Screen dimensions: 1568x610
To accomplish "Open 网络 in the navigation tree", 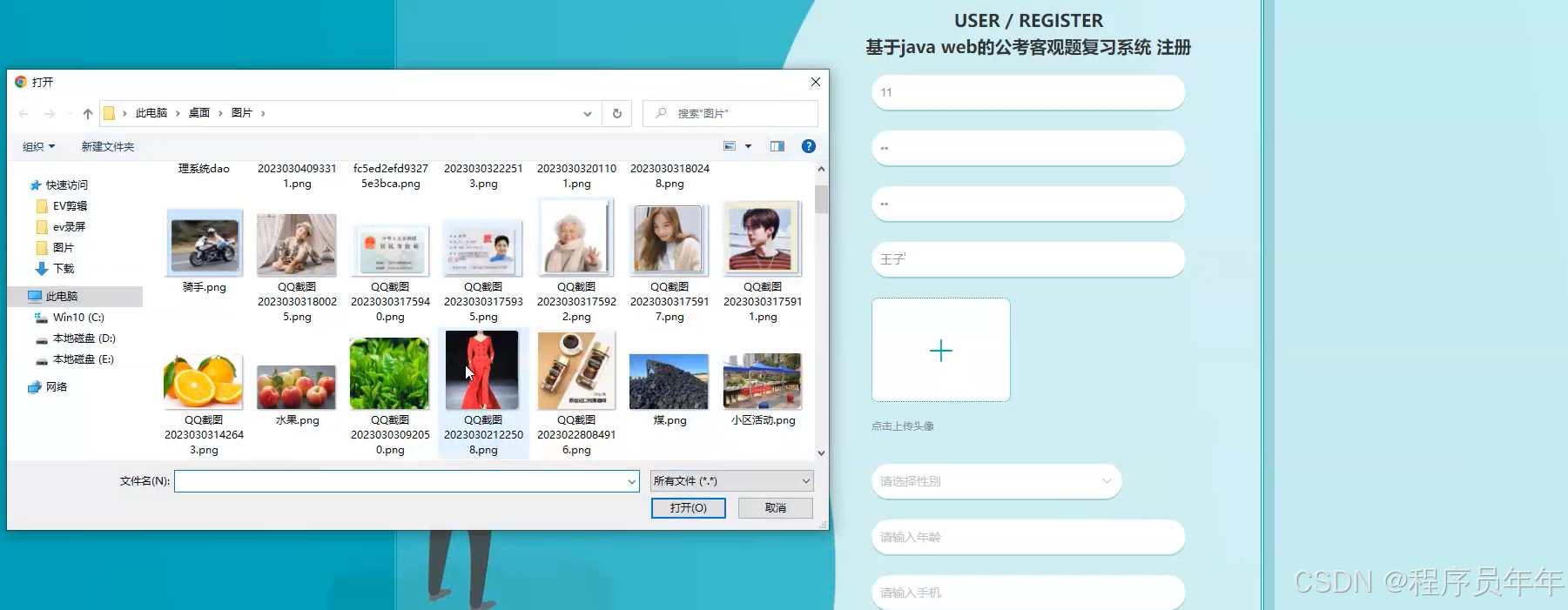I will 48,387.
